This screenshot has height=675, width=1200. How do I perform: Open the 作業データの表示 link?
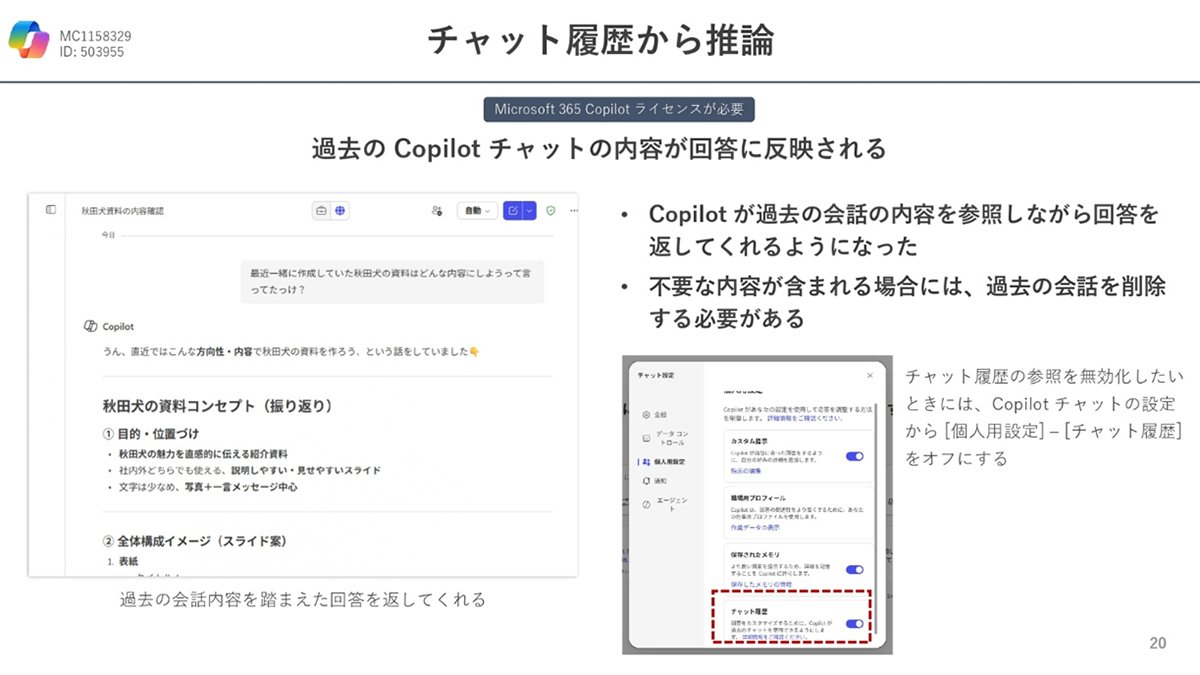point(755,526)
